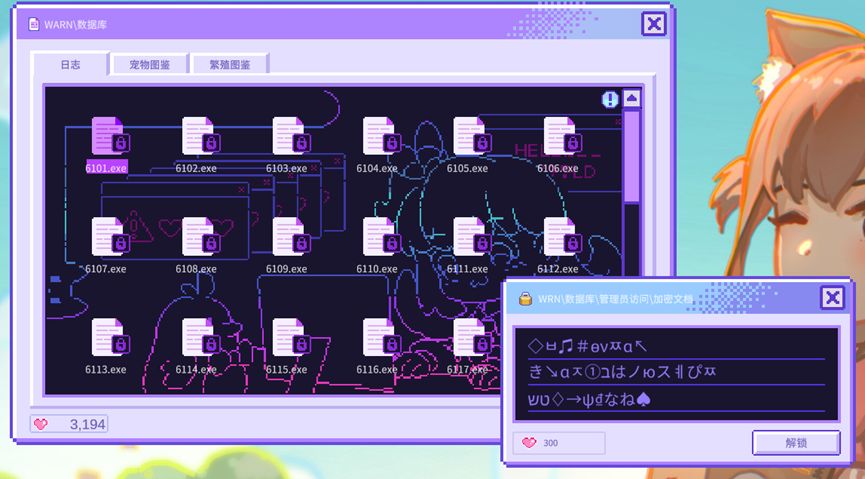
Task: Open the 6114.exe locked file icon
Action: coord(201,337)
